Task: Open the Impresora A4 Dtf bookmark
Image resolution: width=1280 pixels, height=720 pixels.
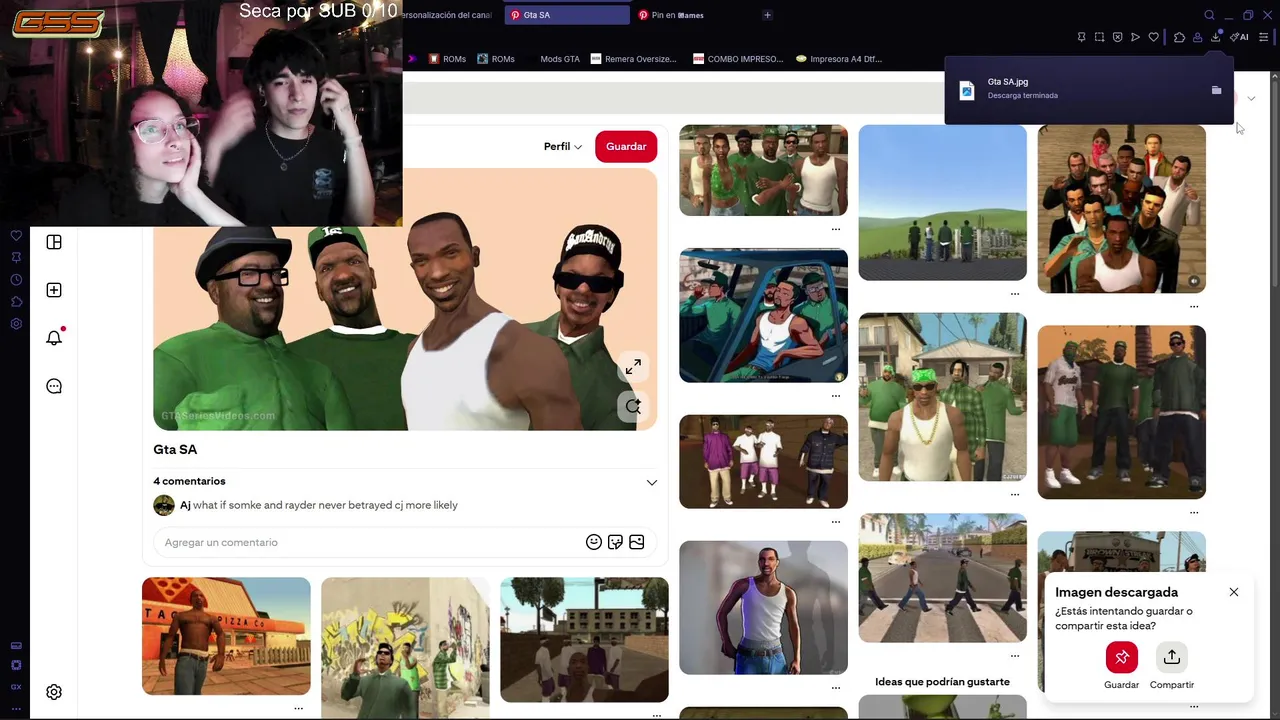Action: (839, 59)
